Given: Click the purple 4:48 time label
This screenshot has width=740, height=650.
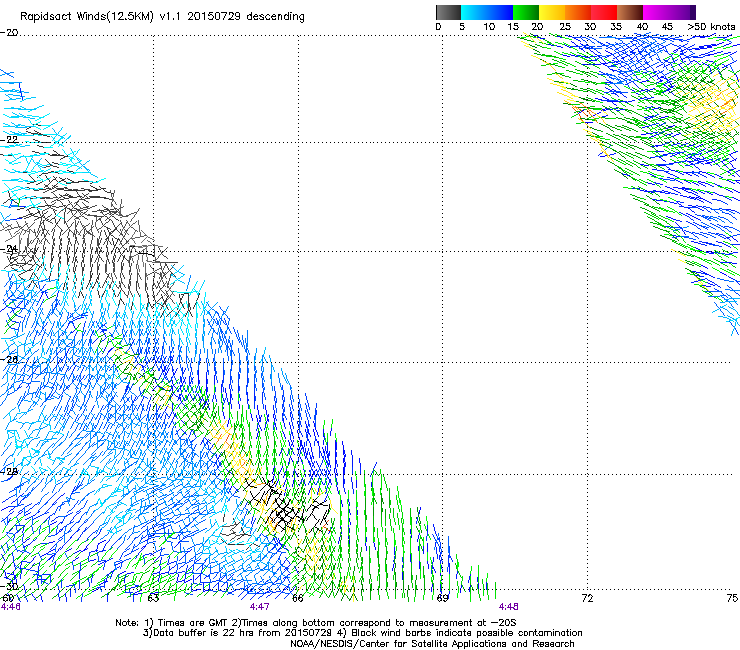Looking at the screenshot, I should pyautogui.click(x=508, y=607).
